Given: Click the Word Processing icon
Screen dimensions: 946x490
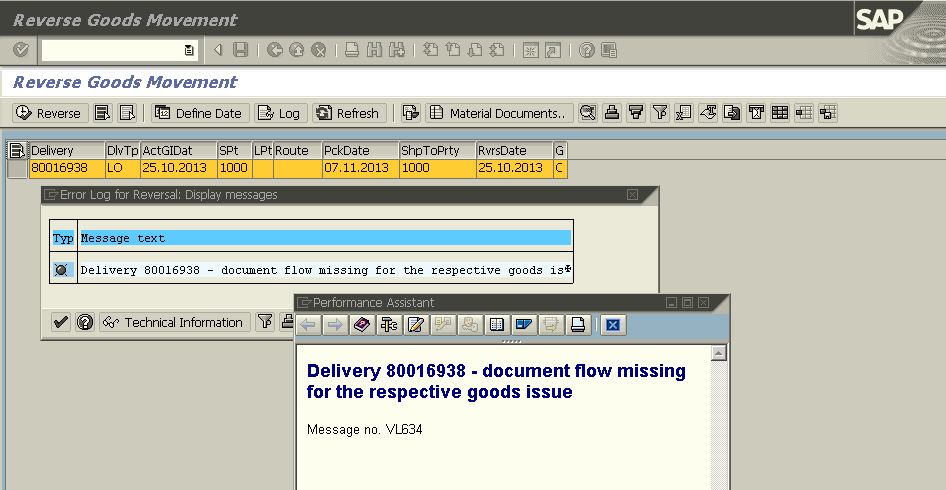Looking at the screenshot, I should click(708, 113).
